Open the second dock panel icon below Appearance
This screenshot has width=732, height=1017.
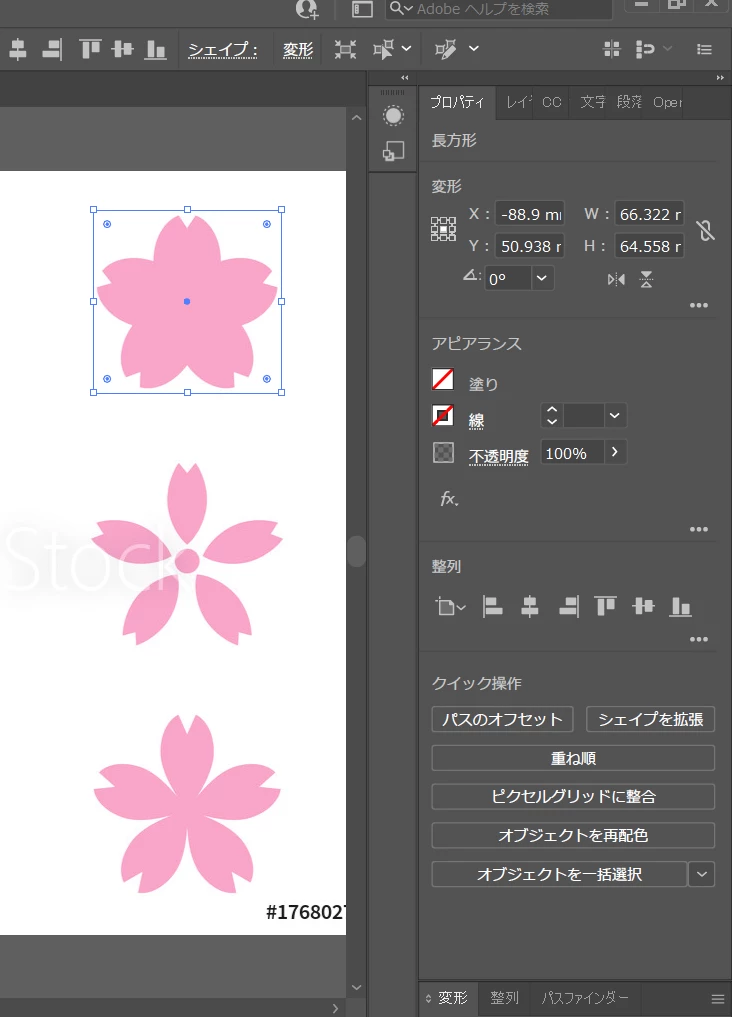[x=393, y=151]
